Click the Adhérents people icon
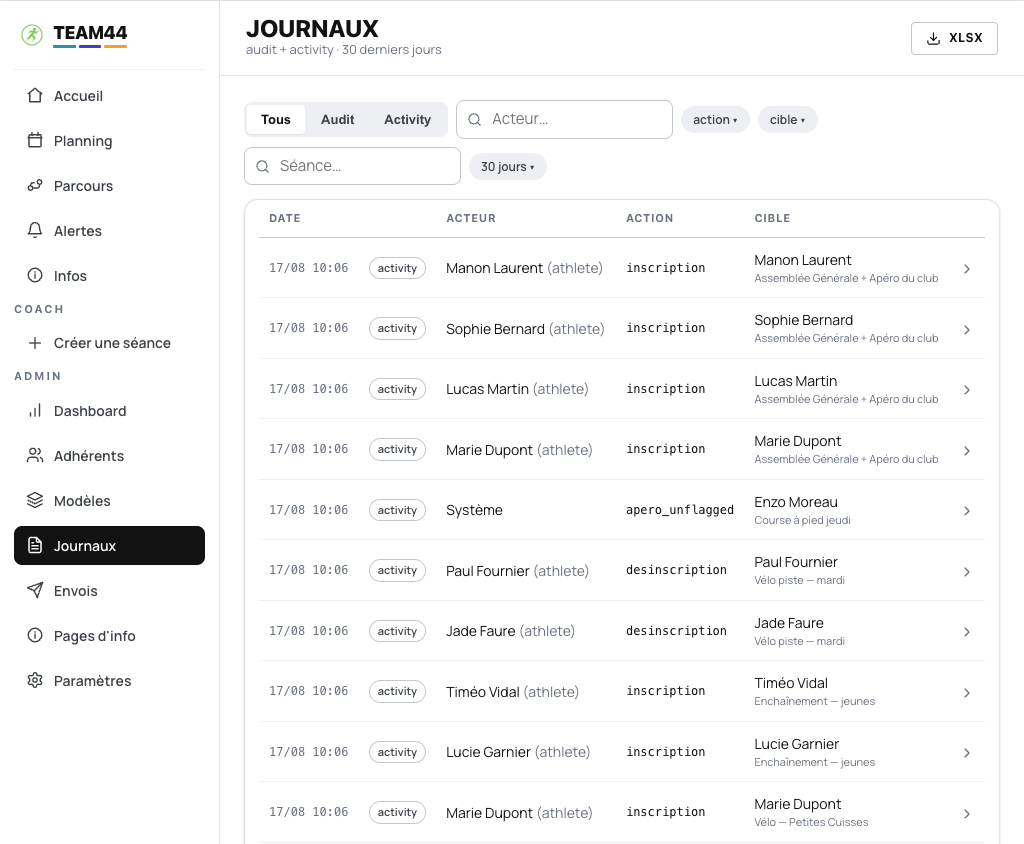The width and height of the screenshot is (1024, 844). pos(35,456)
